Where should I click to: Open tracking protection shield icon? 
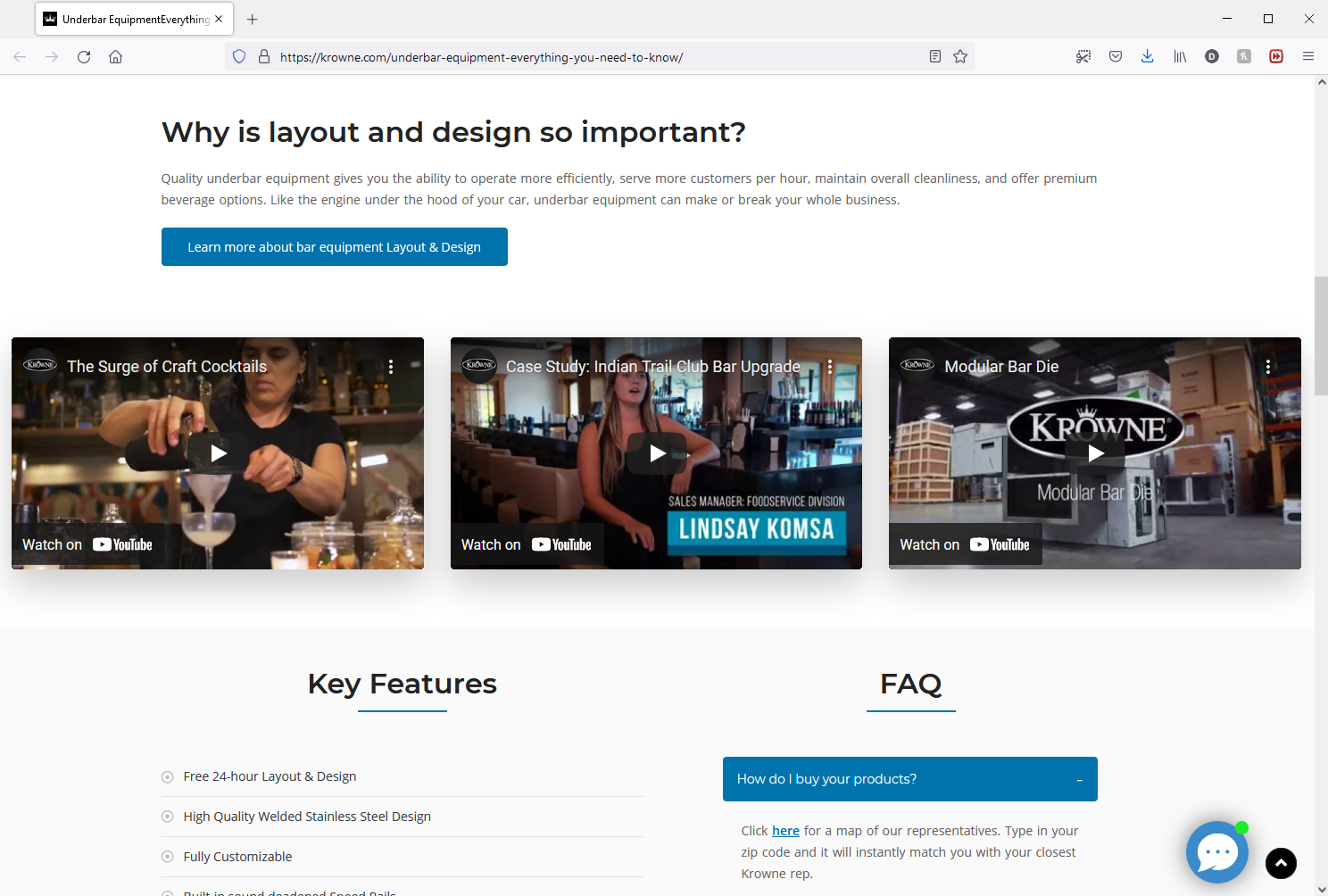tap(239, 57)
